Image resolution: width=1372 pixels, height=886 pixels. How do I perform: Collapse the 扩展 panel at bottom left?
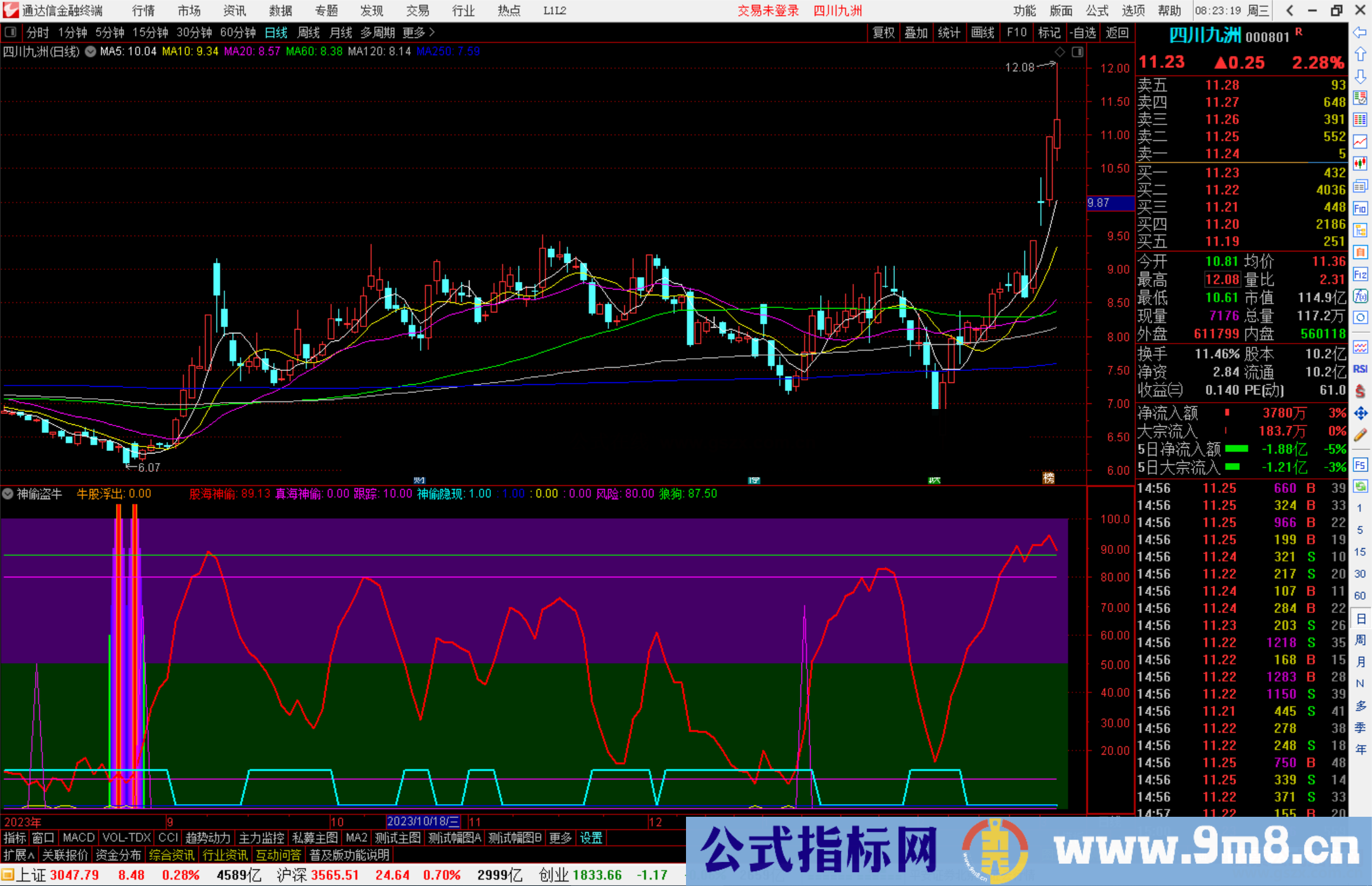click(18, 855)
